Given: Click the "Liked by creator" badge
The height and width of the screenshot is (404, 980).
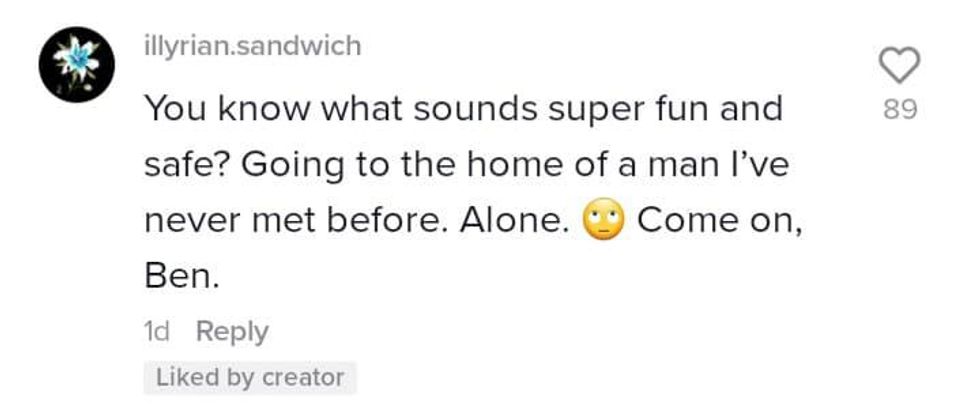Looking at the screenshot, I should point(251,378).
